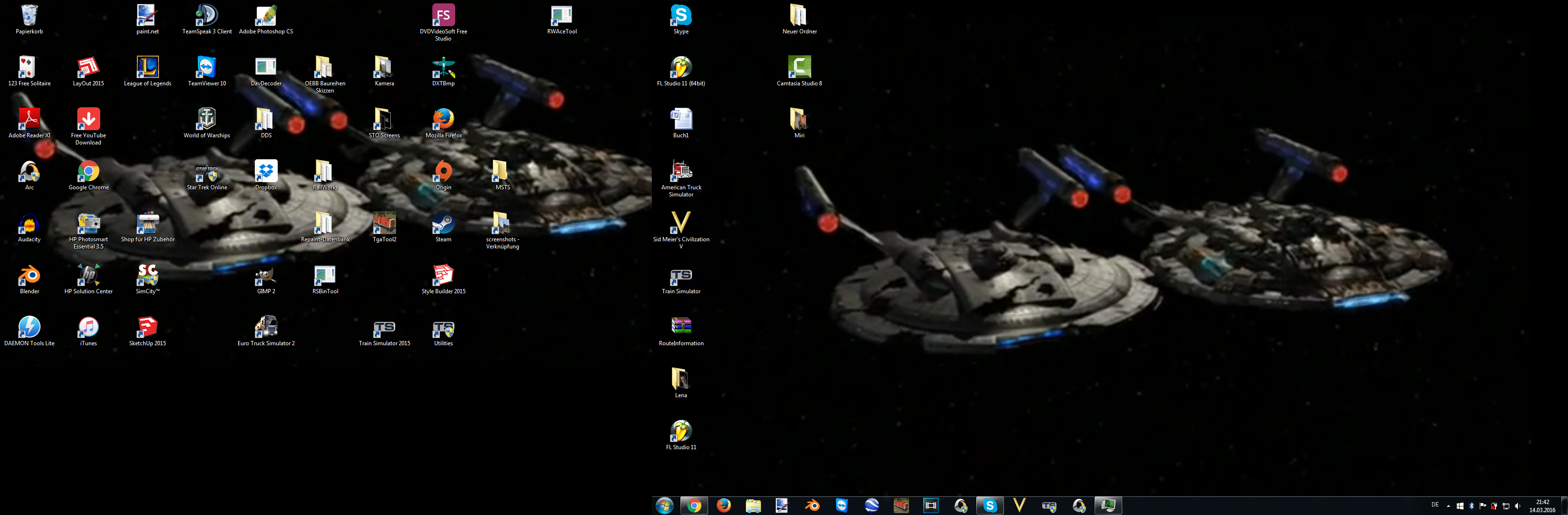Launch Euro Truck Simulator 2 shortcut
The image size is (1568, 515).
click(266, 331)
